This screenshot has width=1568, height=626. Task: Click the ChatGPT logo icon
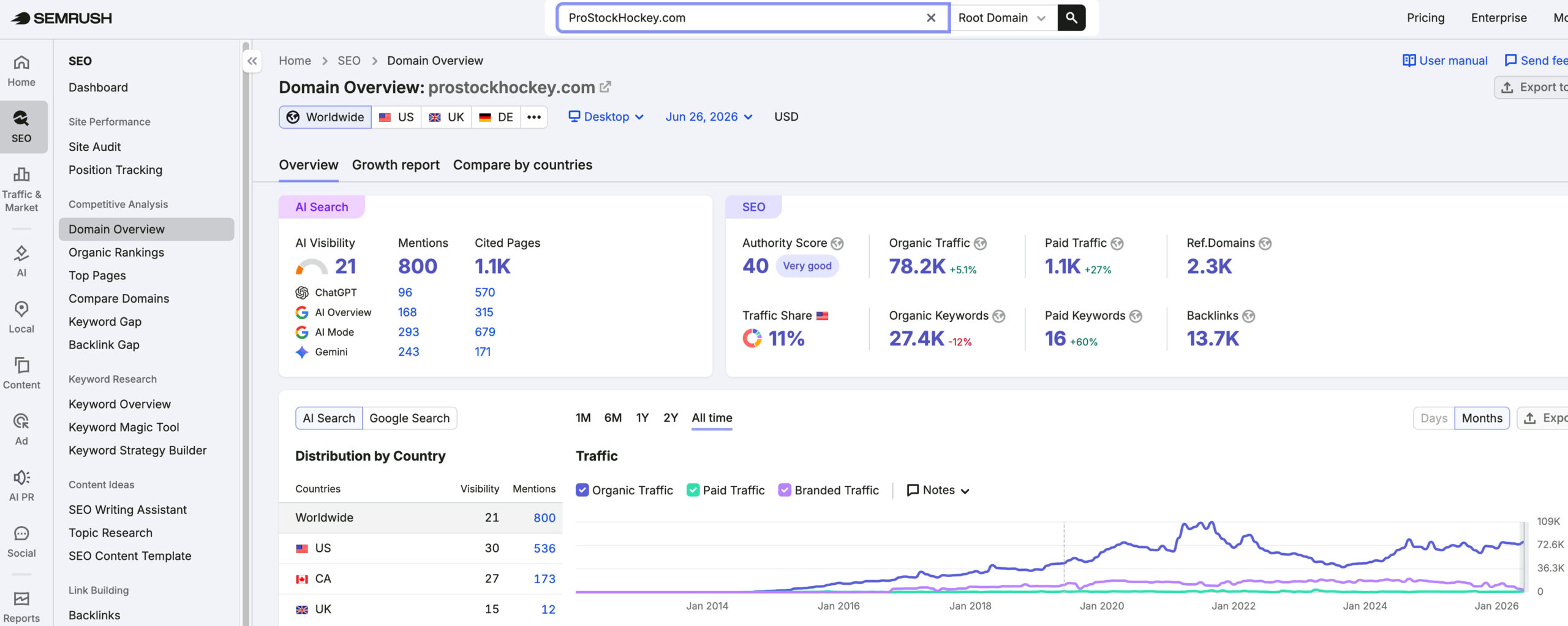coord(302,293)
